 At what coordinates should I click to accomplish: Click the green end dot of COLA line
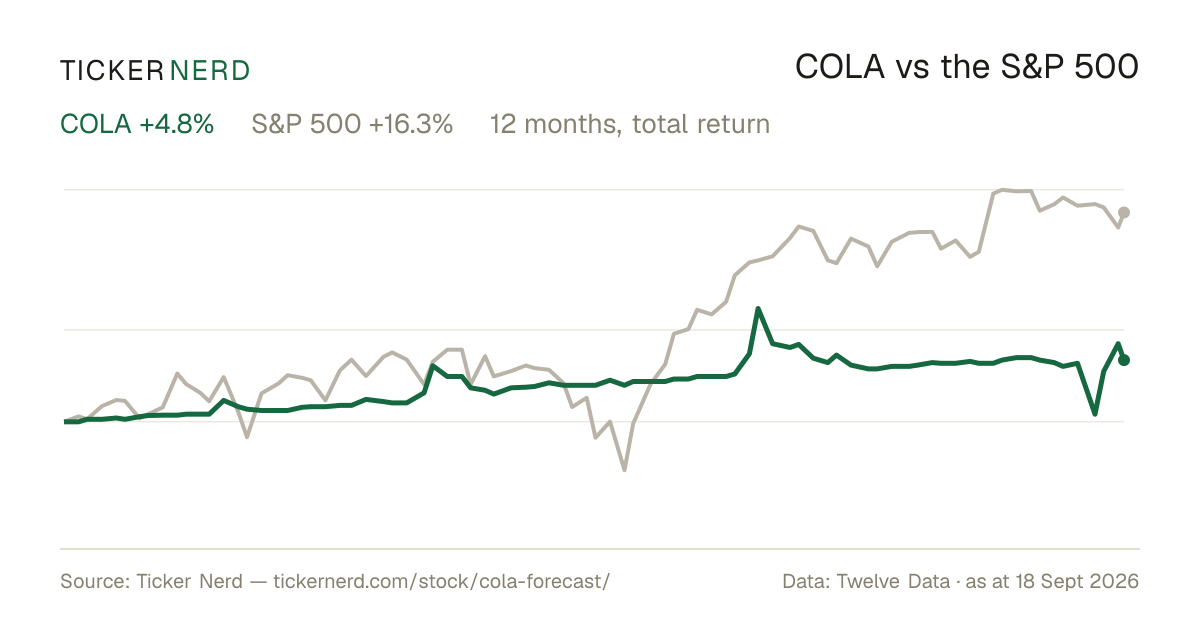coord(1124,360)
